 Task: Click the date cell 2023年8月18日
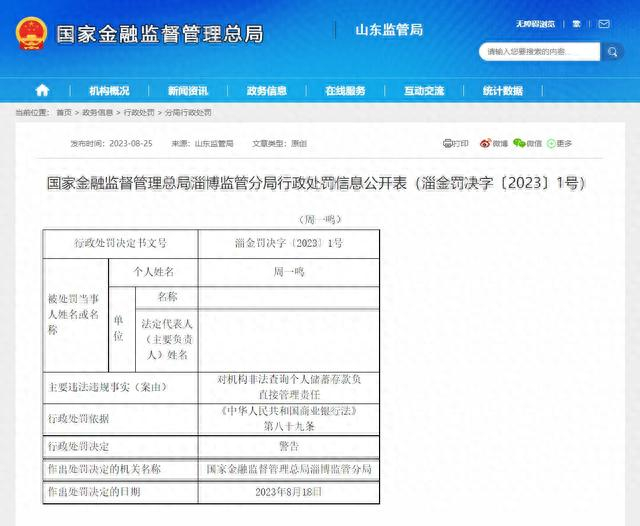289,492
